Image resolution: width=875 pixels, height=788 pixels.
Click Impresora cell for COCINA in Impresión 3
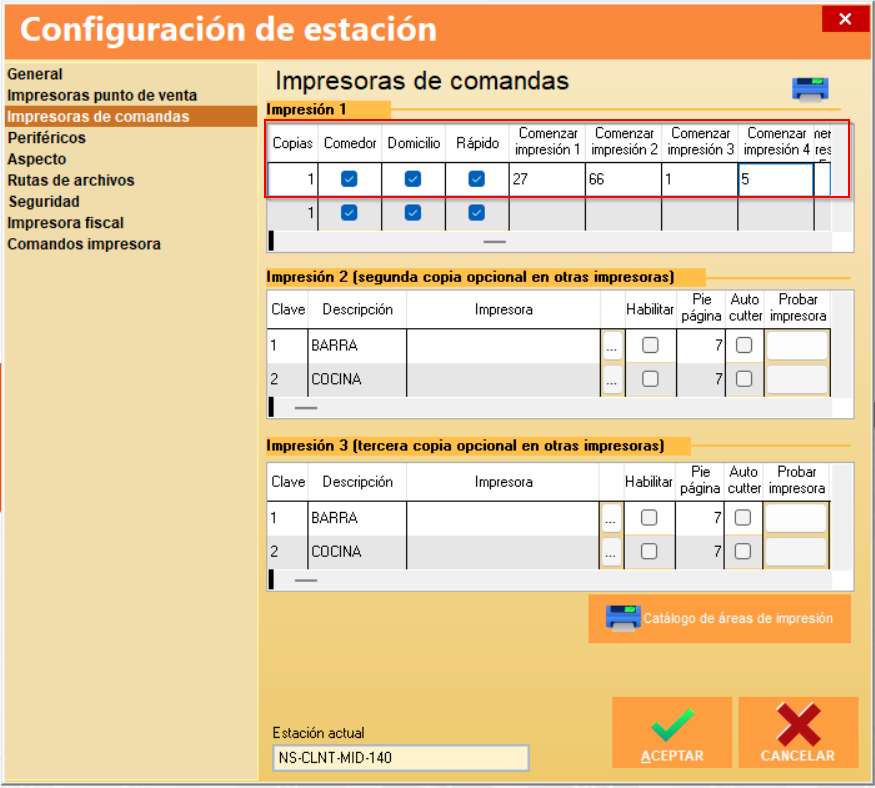click(503, 552)
